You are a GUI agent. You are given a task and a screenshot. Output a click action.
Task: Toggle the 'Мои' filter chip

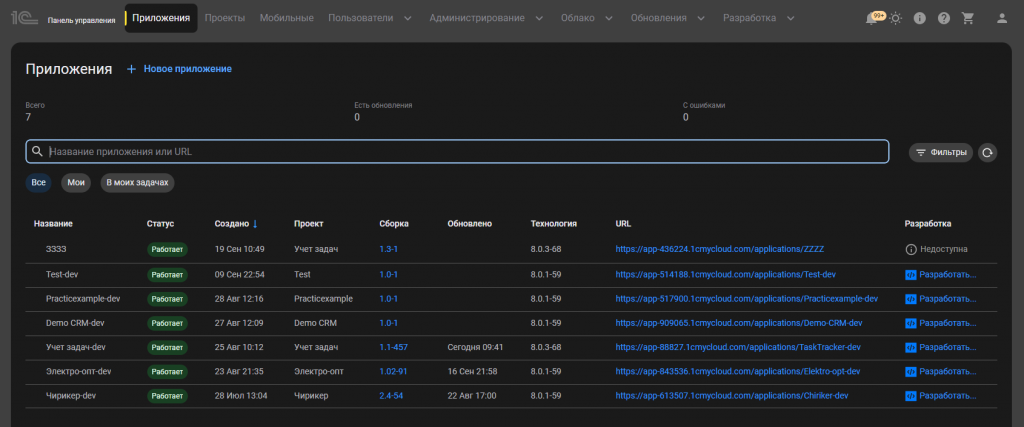click(x=76, y=183)
